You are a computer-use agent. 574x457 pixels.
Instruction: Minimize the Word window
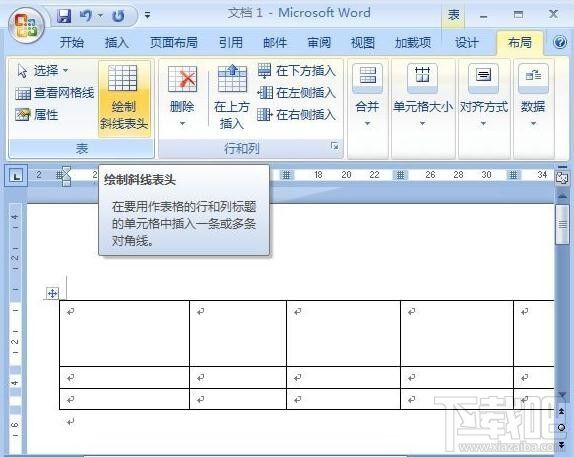pyautogui.click(x=484, y=16)
